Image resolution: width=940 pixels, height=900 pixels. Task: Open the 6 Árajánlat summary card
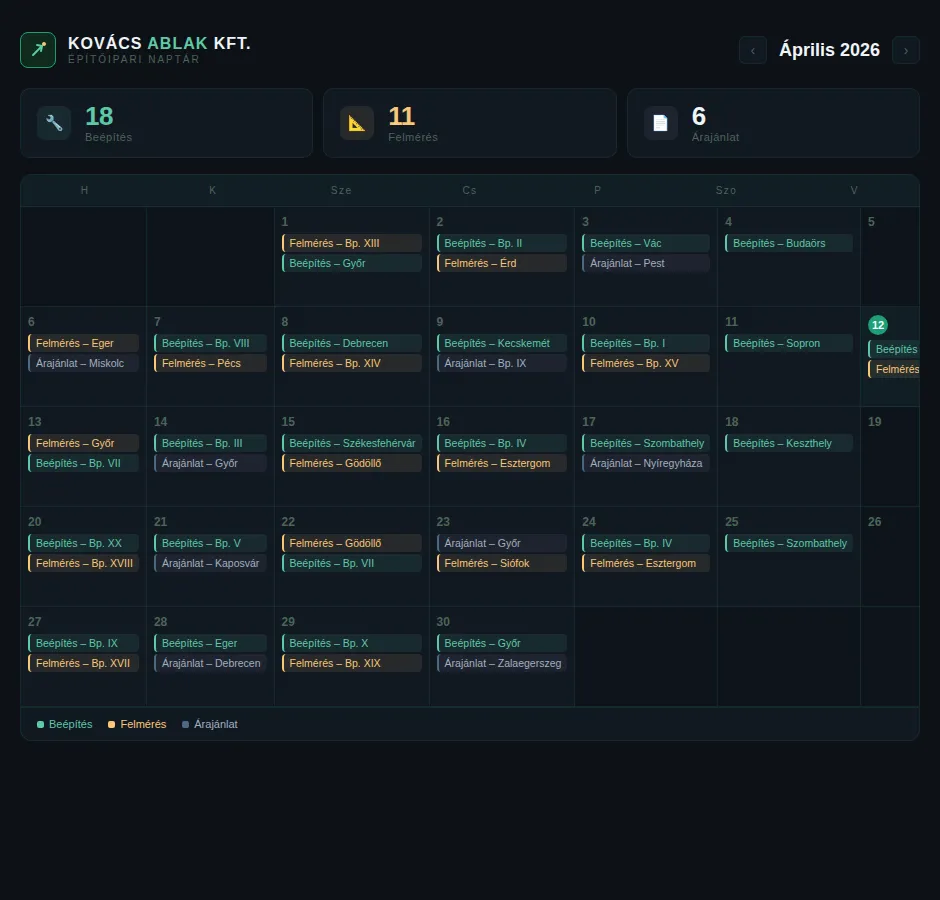tap(773, 123)
